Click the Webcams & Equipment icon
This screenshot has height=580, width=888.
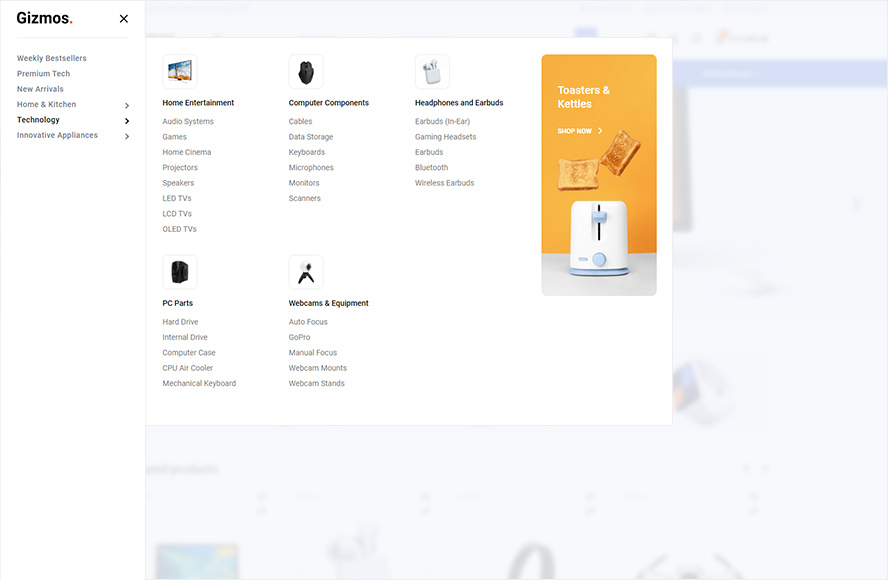coord(306,272)
